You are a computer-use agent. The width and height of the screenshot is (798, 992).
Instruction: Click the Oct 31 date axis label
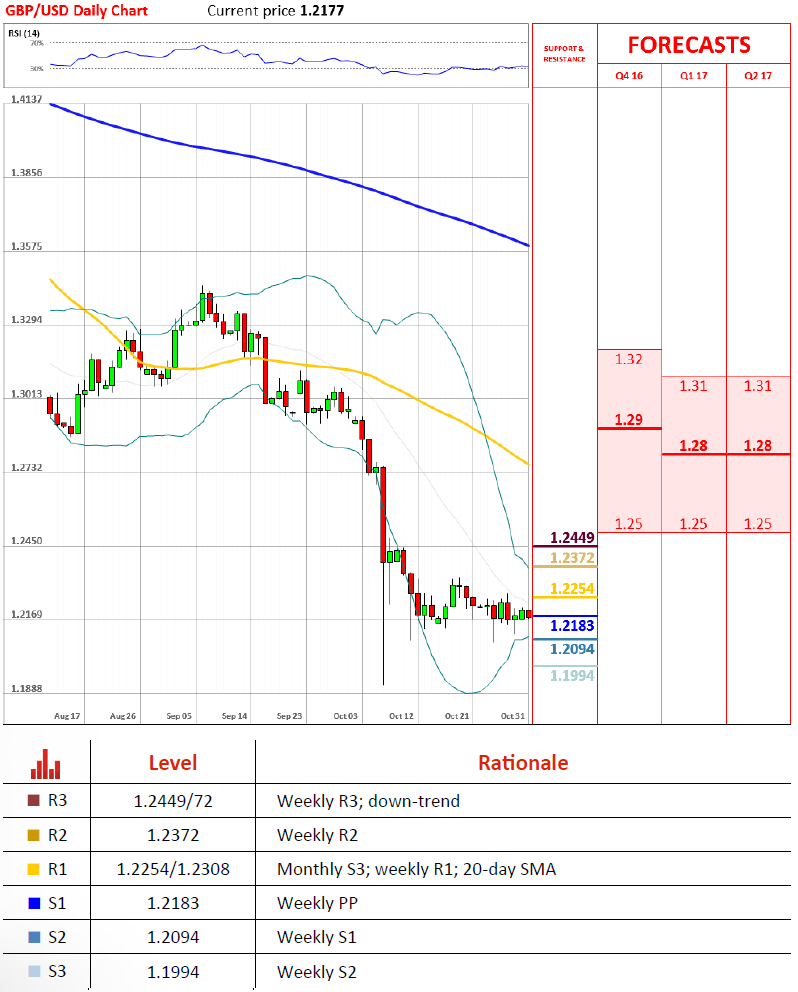point(513,716)
